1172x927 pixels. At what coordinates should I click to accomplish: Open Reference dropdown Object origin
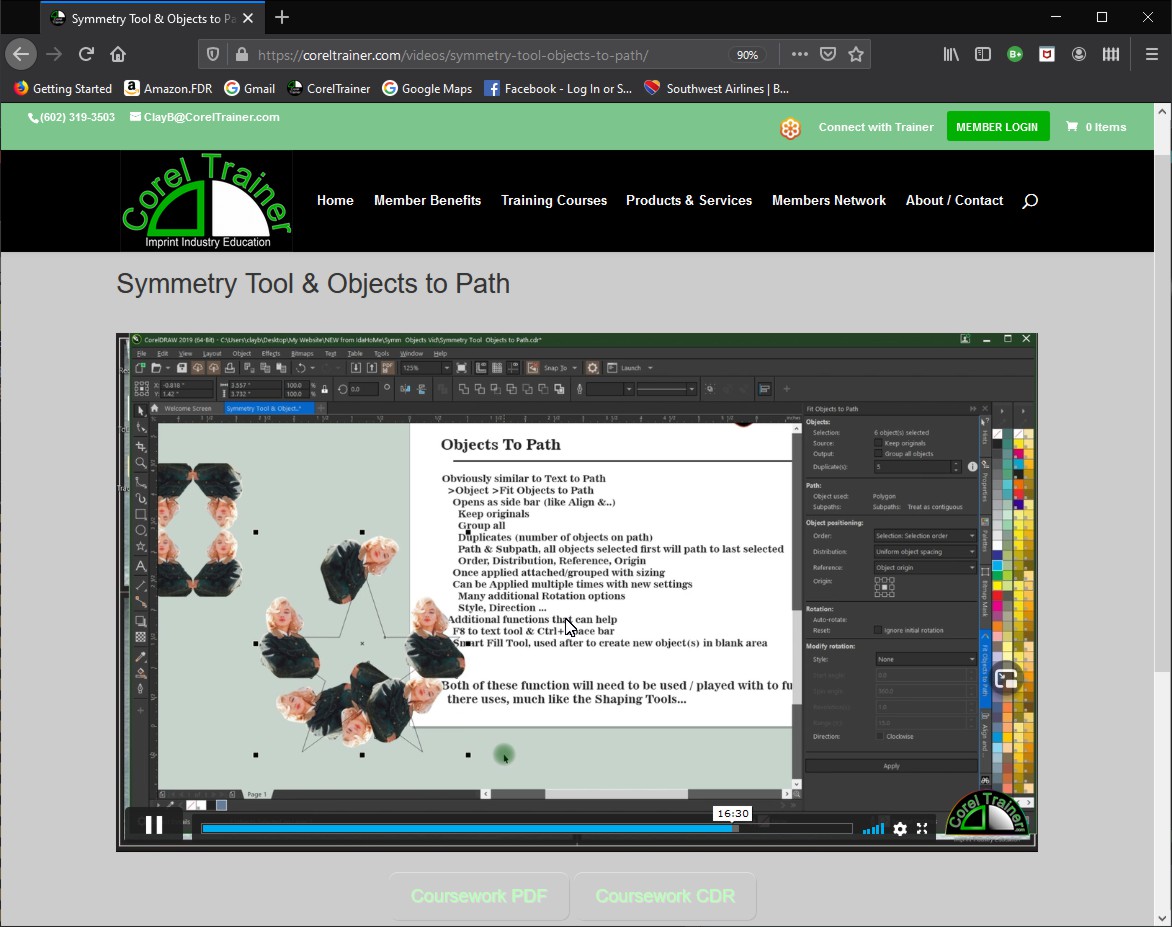coord(925,567)
